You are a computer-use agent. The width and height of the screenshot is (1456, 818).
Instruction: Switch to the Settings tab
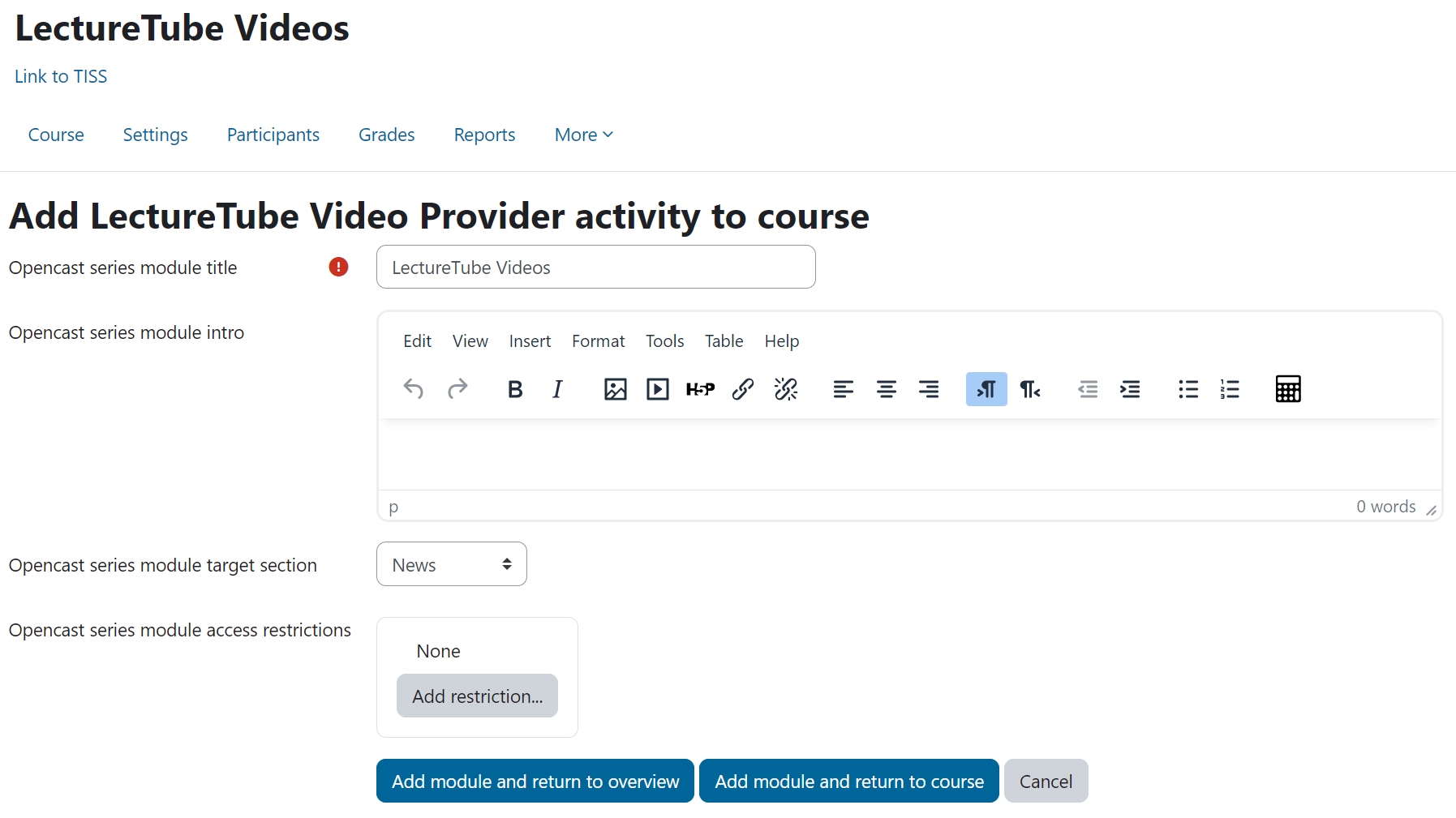tap(156, 135)
